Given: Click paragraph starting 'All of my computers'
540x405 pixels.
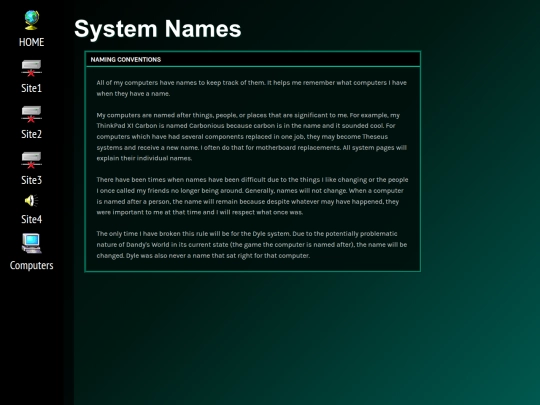Looking at the screenshot, I should pyautogui.click(x=252, y=88).
